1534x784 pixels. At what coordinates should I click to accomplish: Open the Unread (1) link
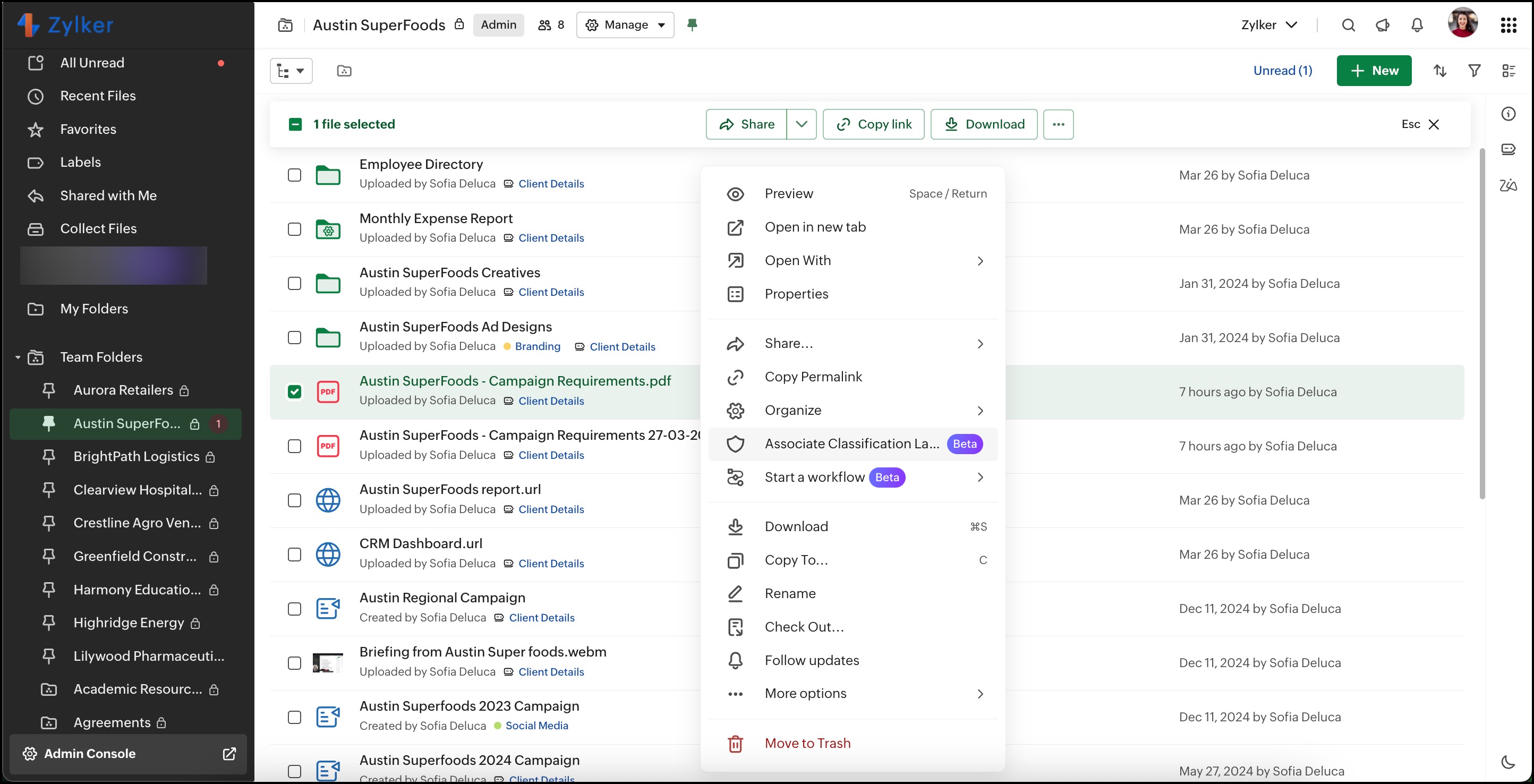point(1283,71)
